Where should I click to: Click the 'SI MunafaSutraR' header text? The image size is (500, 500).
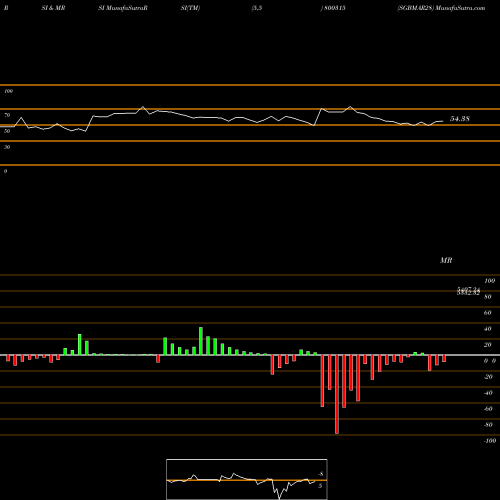pyautogui.click(x=123, y=8)
